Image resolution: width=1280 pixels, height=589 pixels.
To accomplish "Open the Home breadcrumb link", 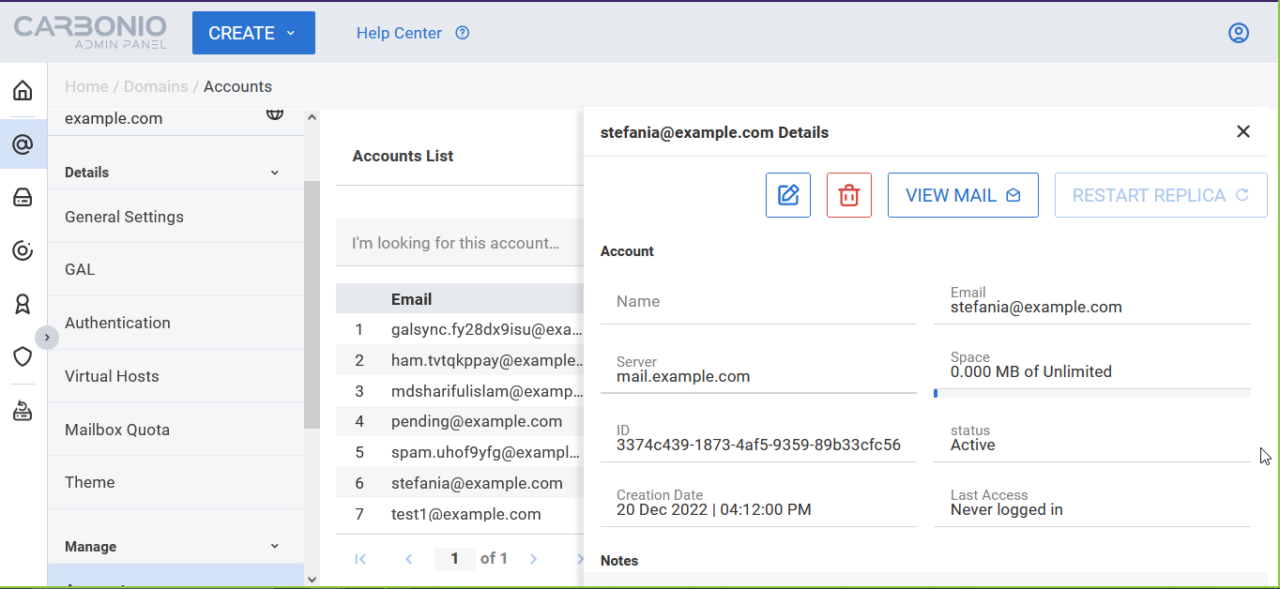I will [x=86, y=86].
